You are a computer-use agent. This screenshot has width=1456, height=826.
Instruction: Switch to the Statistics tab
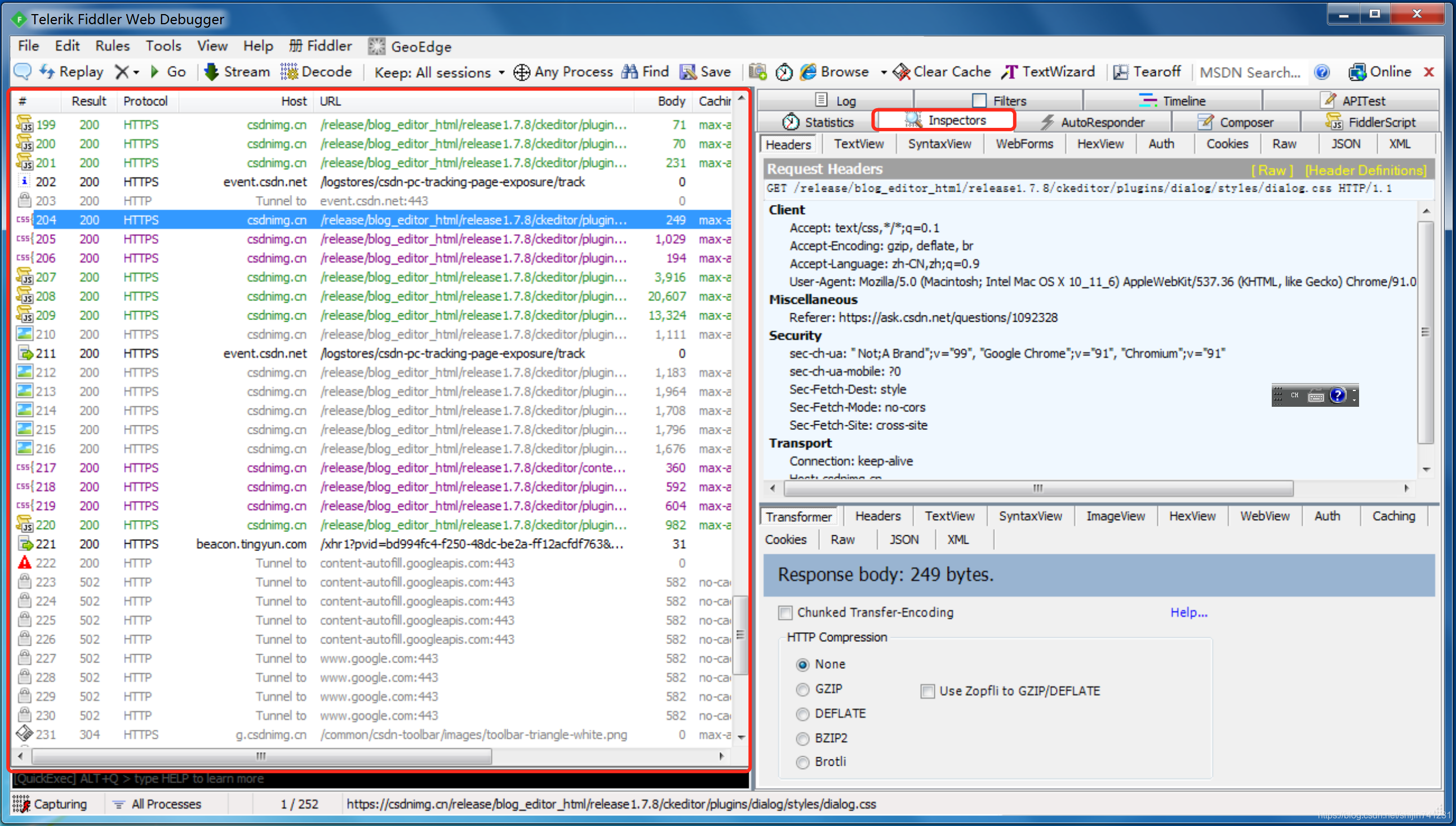pyautogui.click(x=817, y=122)
